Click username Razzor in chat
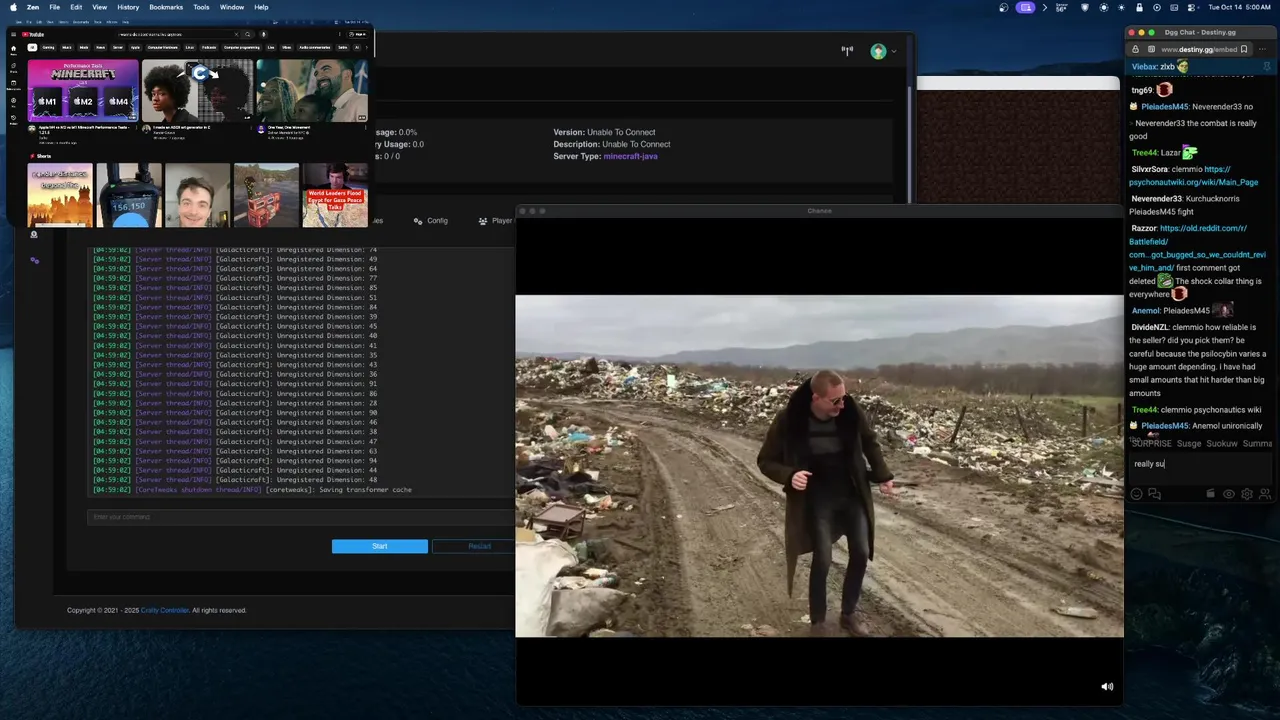The width and height of the screenshot is (1280, 720). (1144, 228)
